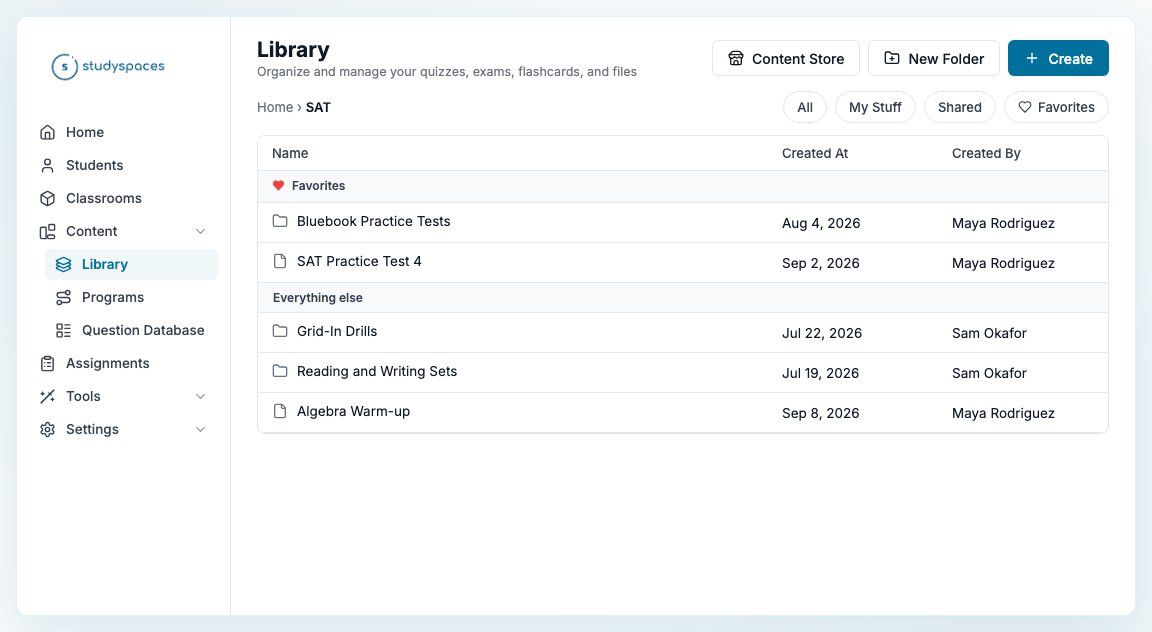1152x632 pixels.
Task: Select the All filter tab
Action: (805, 107)
